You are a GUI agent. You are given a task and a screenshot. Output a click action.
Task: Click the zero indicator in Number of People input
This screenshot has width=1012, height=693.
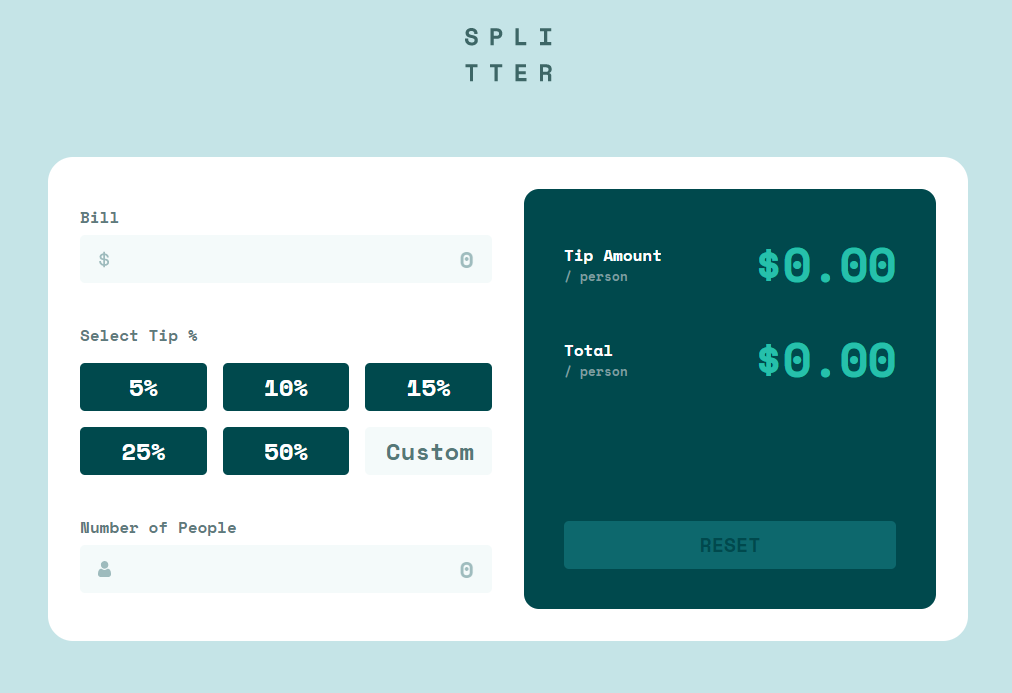click(466, 569)
